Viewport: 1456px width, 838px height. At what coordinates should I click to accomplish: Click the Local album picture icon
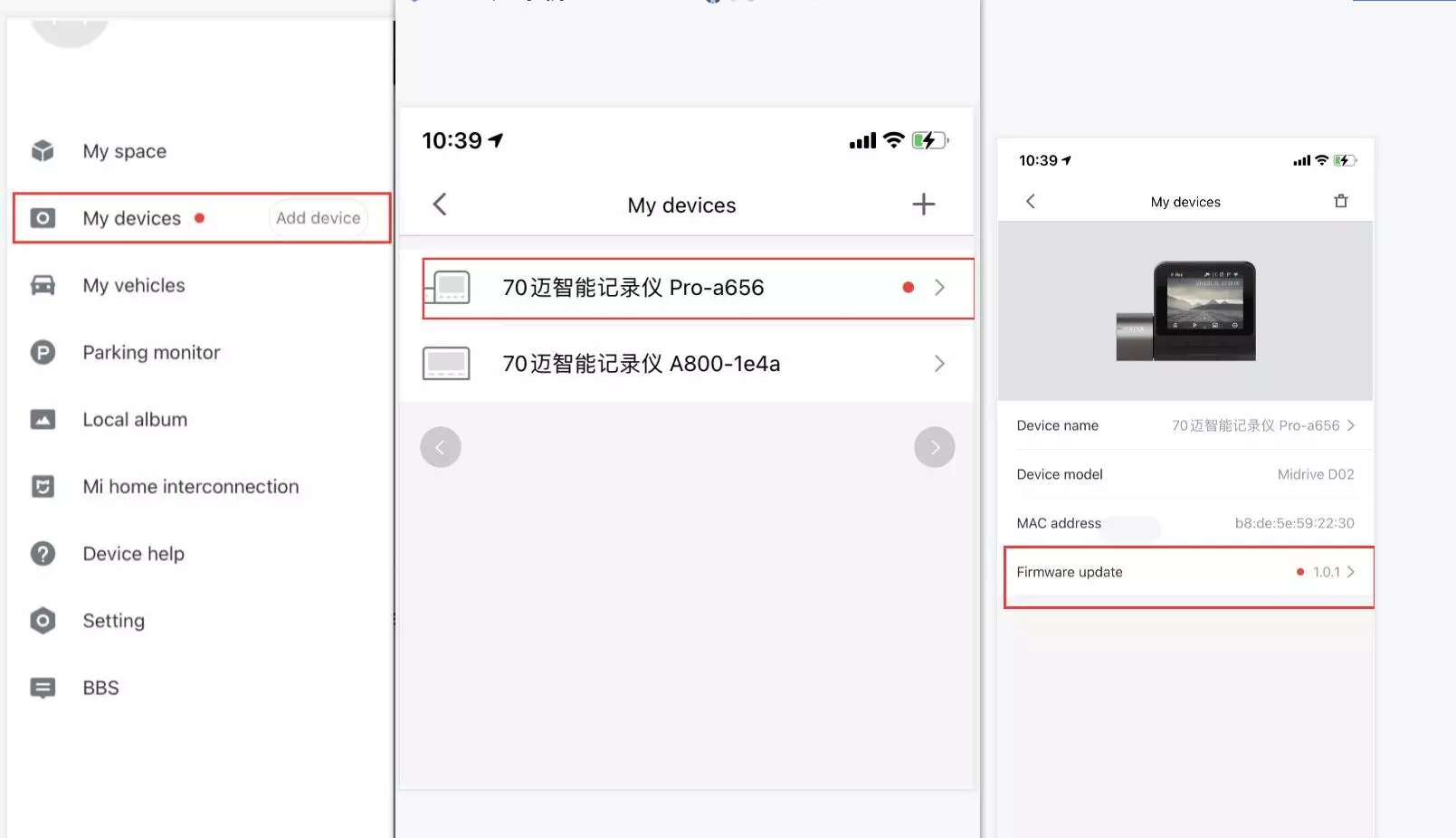(x=43, y=419)
